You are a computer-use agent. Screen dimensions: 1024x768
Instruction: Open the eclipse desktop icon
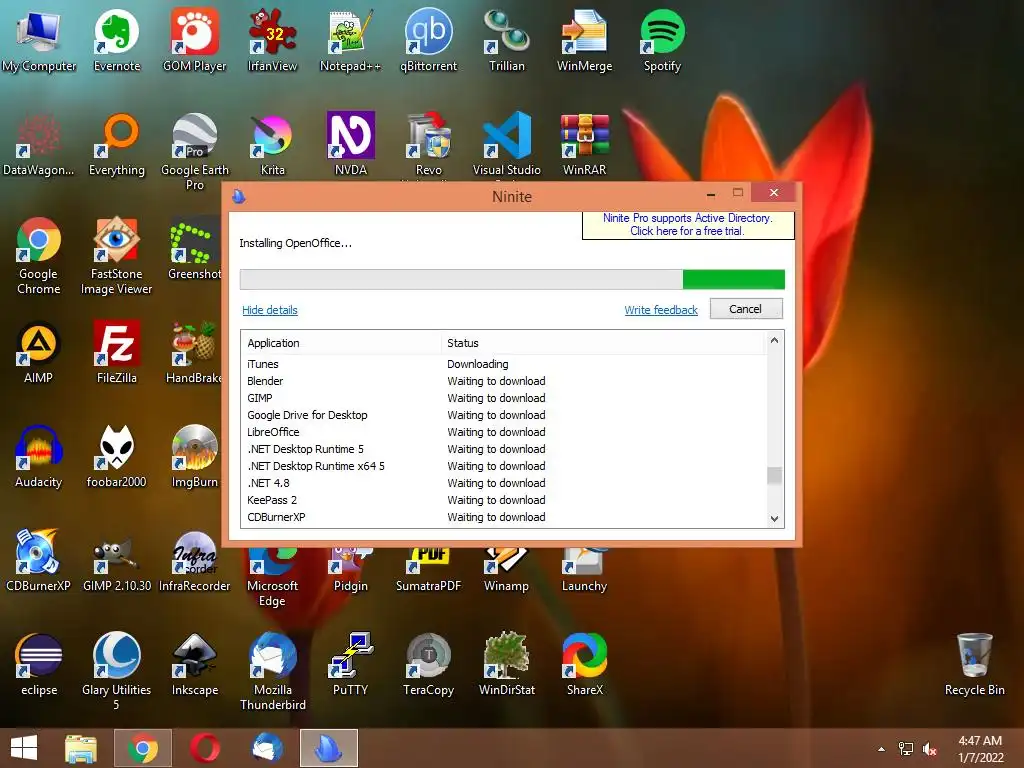tap(39, 664)
